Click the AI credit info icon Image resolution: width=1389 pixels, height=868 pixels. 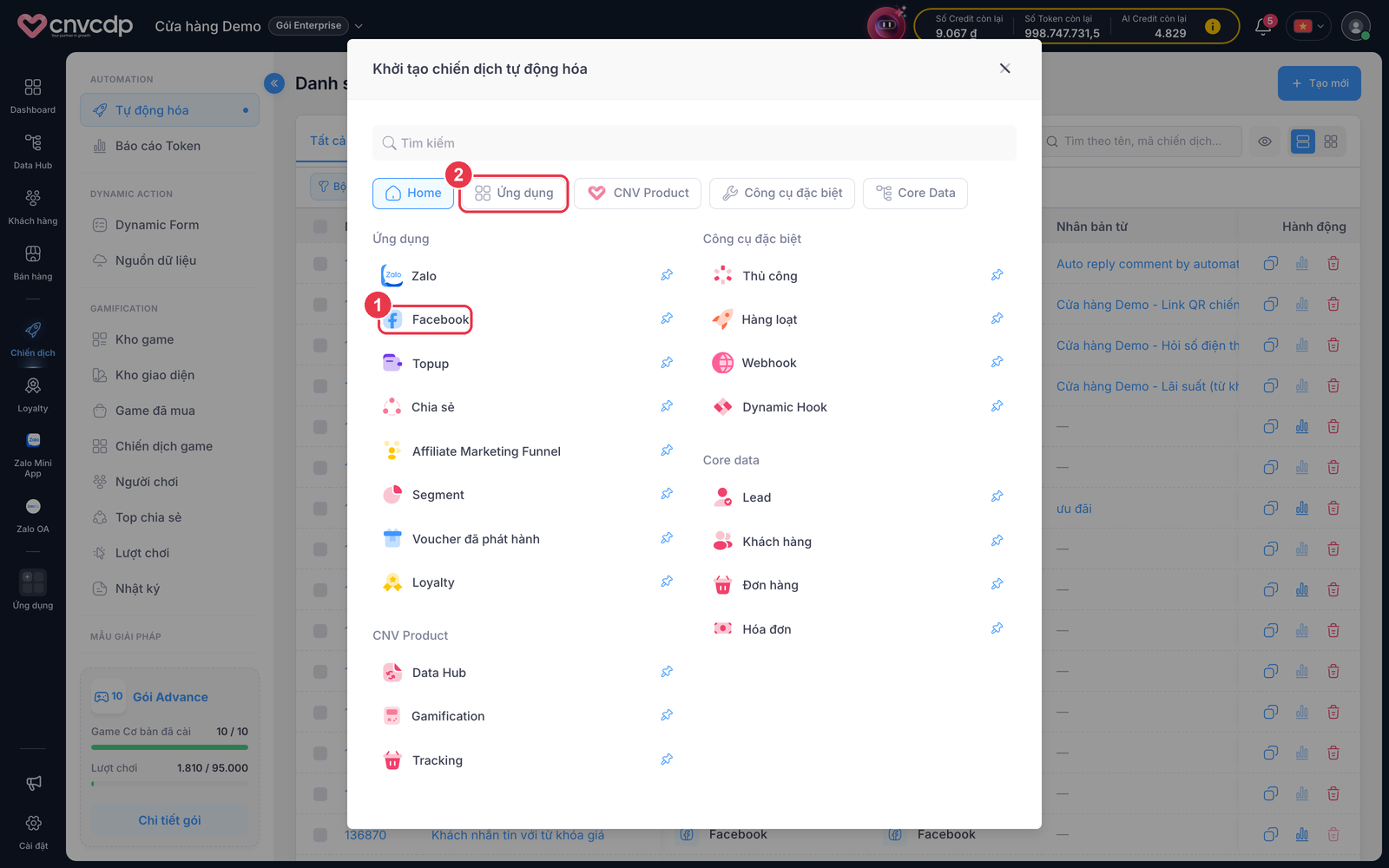point(1213,27)
